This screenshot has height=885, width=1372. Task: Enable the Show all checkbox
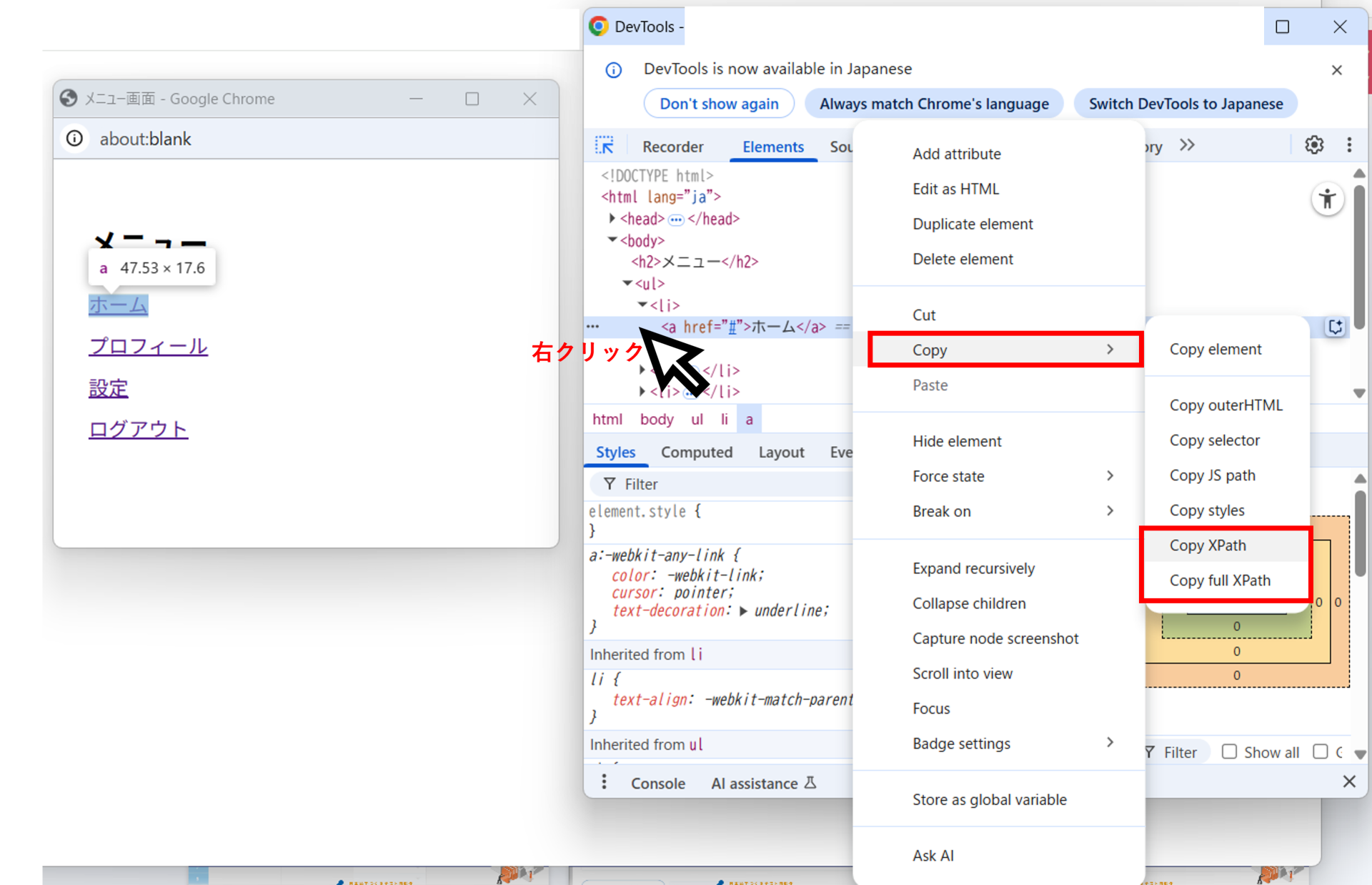[x=1229, y=751]
